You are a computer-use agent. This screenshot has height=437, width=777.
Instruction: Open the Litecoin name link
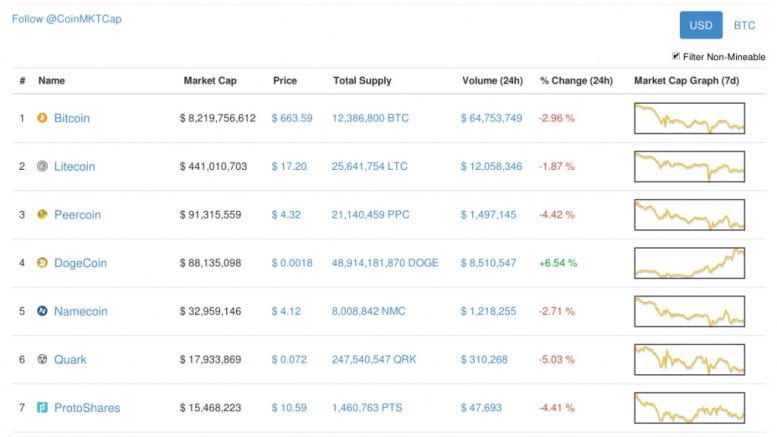click(74, 166)
